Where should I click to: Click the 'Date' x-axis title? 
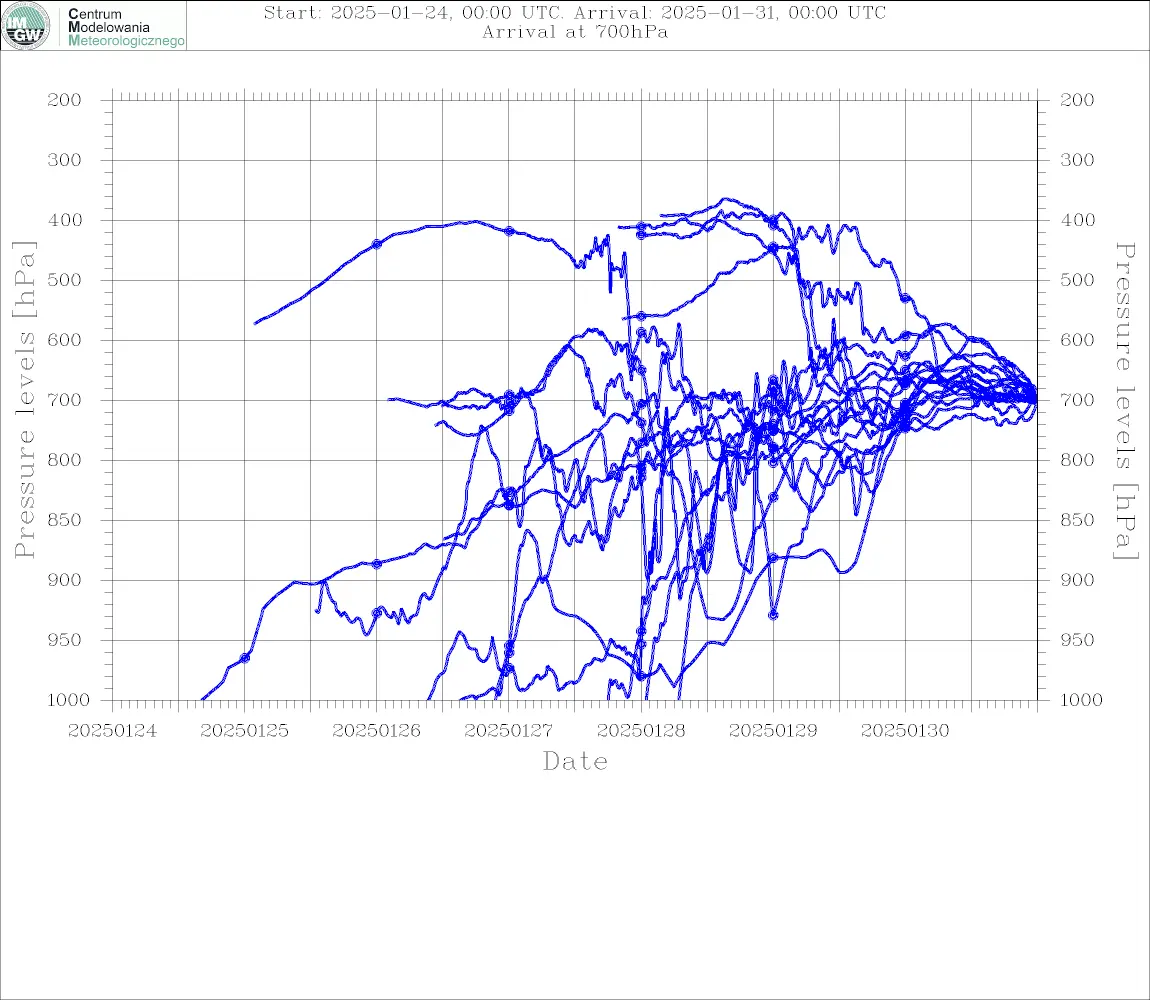point(575,761)
